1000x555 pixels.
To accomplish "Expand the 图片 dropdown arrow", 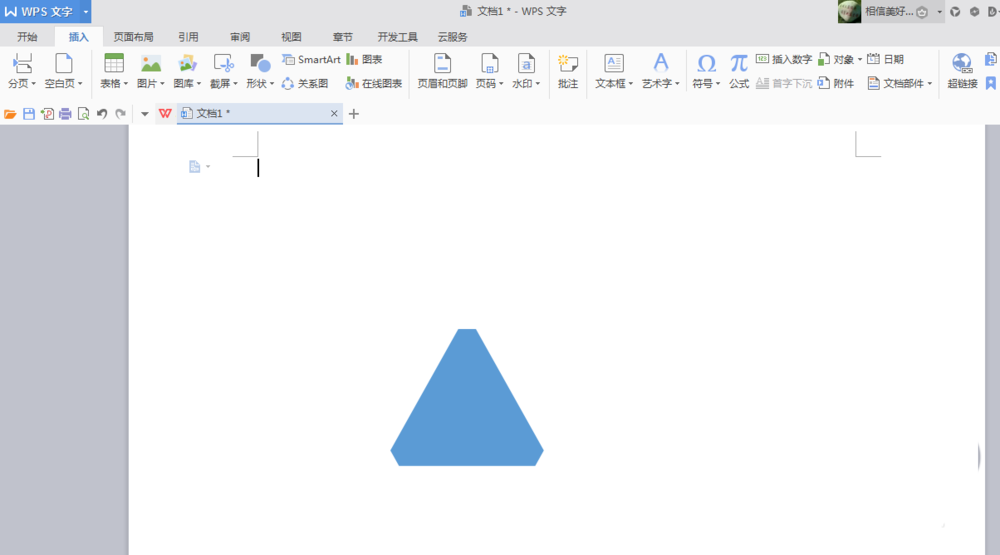I will 162,84.
